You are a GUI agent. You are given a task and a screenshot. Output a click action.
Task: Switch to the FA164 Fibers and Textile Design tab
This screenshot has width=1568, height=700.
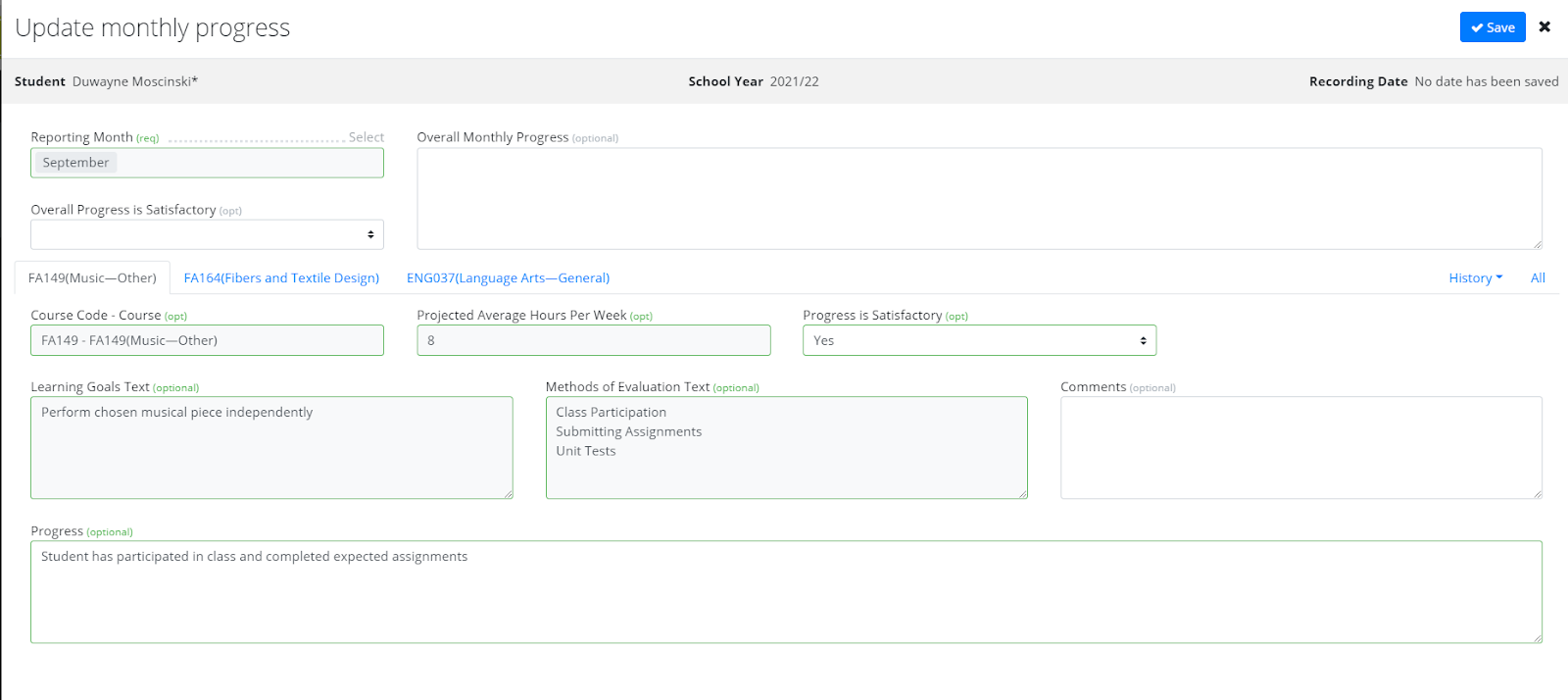[x=281, y=278]
